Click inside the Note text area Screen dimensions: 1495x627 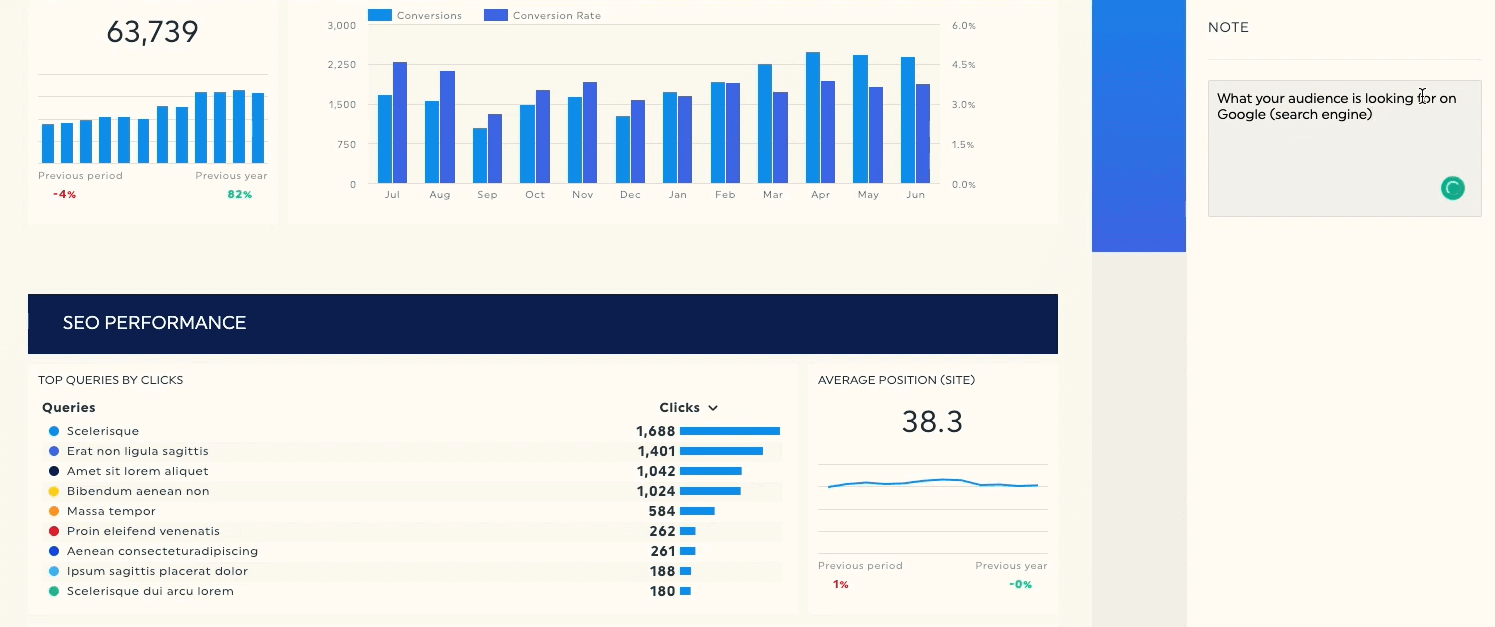coord(1344,148)
